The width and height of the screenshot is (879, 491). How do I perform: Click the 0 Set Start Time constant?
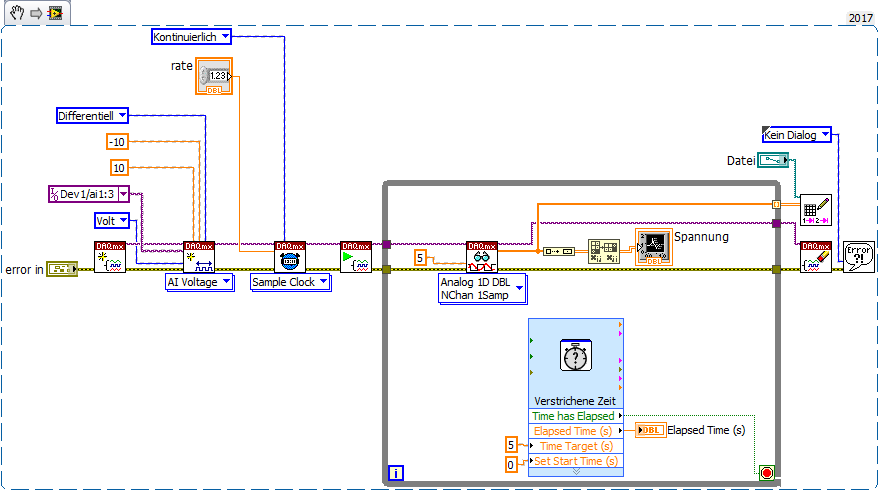(511, 465)
